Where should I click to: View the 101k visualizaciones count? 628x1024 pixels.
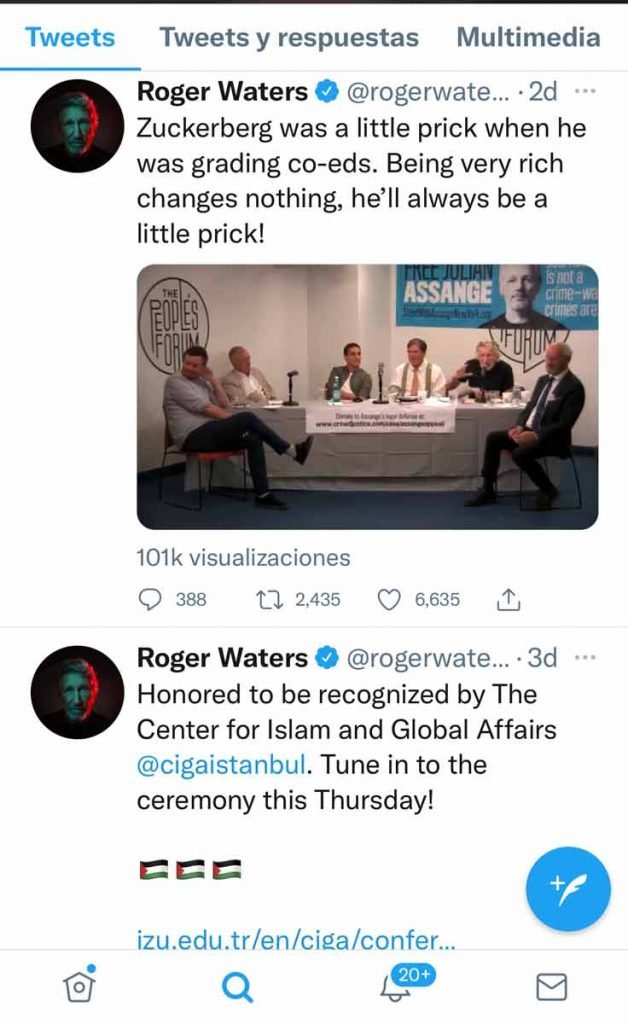[243, 557]
